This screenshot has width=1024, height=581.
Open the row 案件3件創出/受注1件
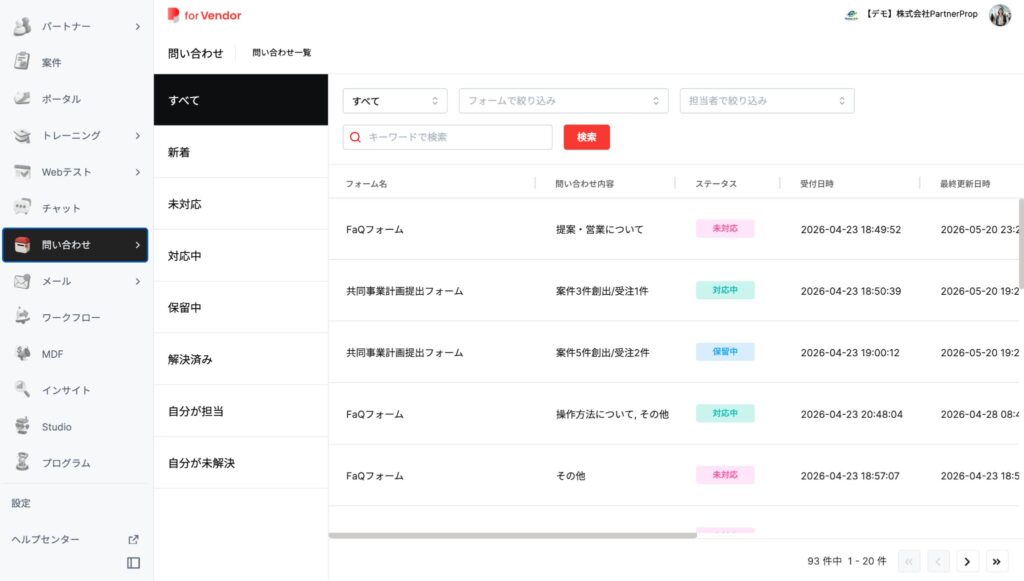click(676, 290)
